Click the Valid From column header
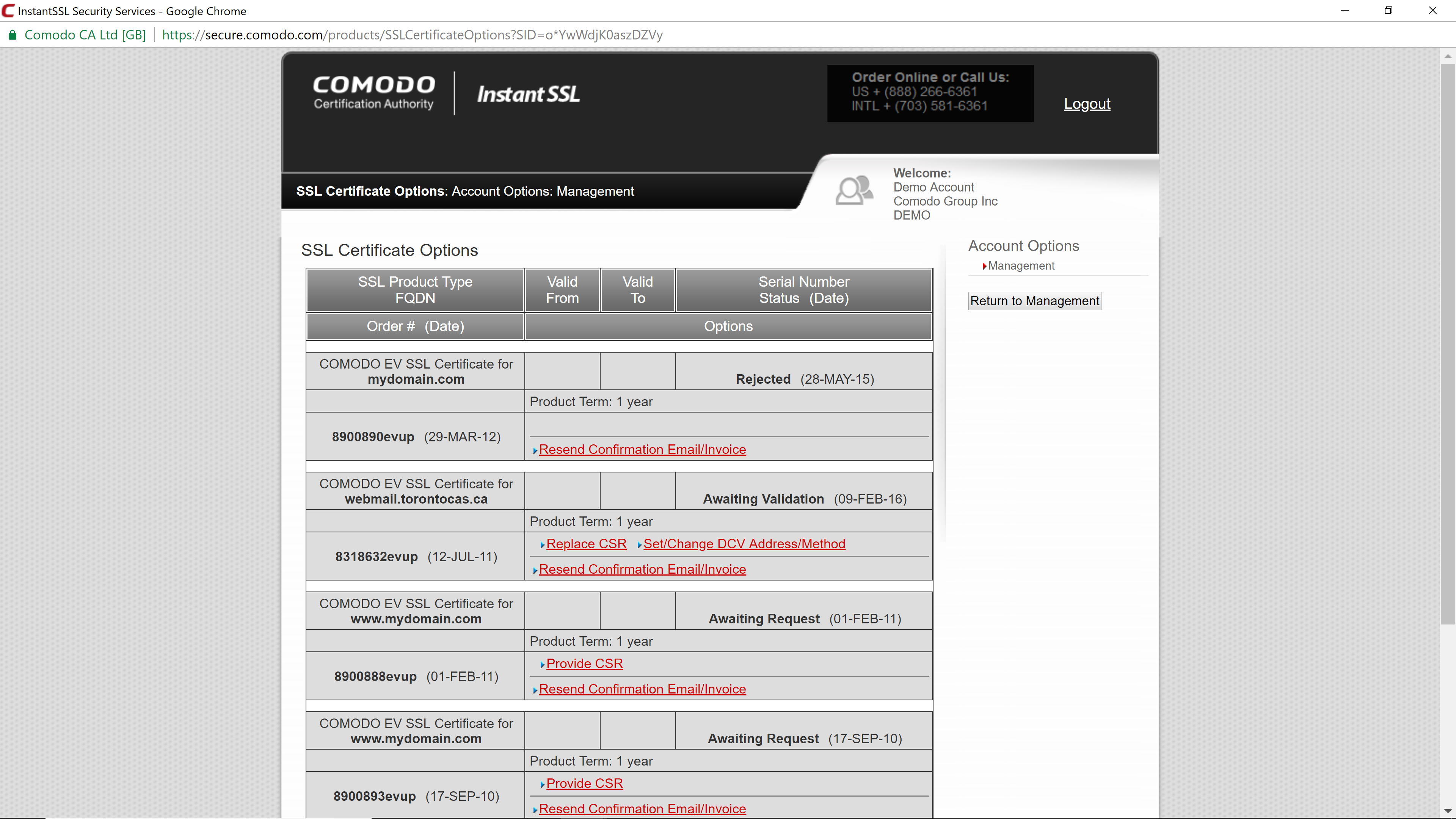The image size is (1456, 819). pyautogui.click(x=562, y=290)
